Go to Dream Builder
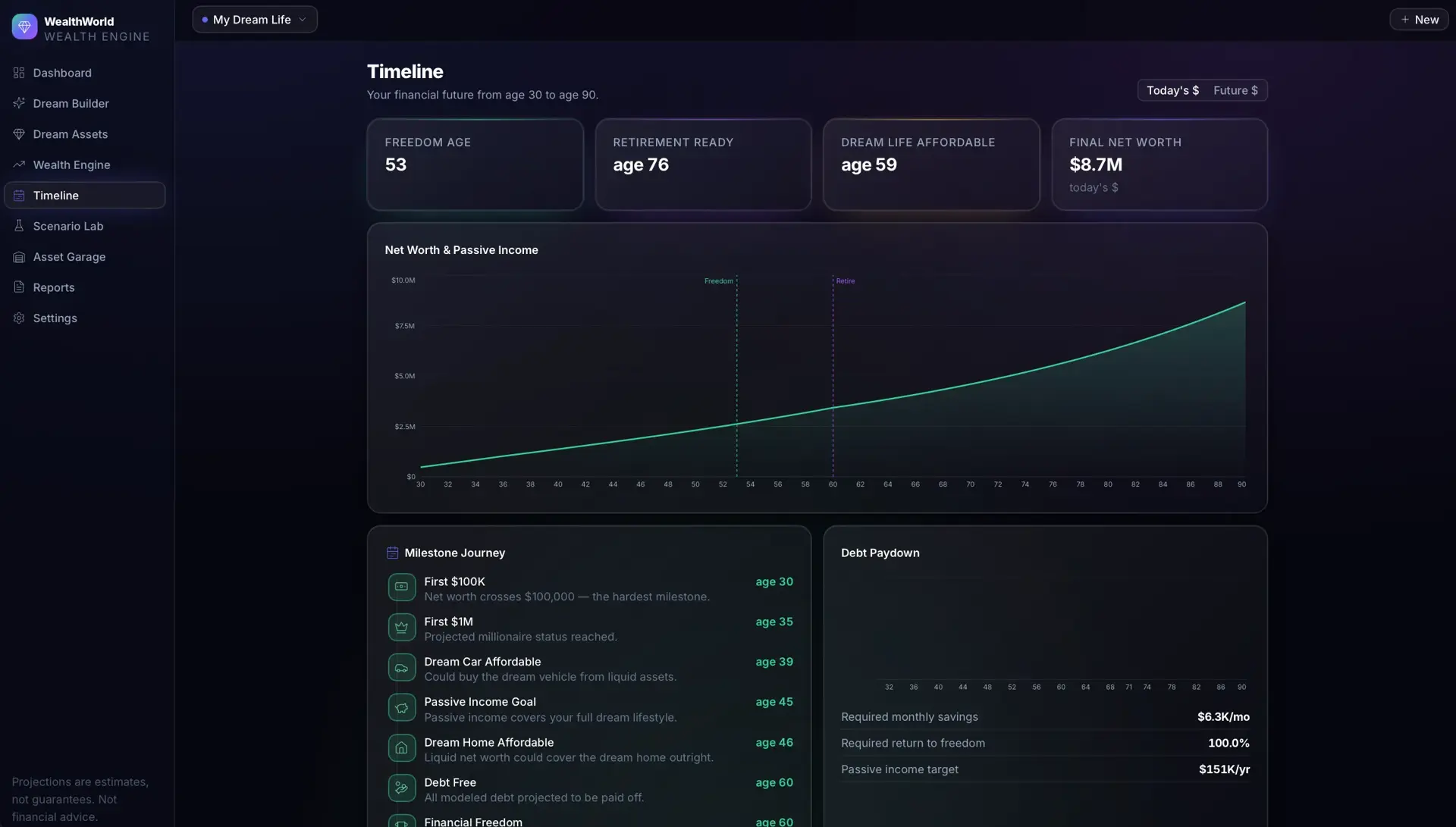1456x827 pixels. (x=84, y=103)
